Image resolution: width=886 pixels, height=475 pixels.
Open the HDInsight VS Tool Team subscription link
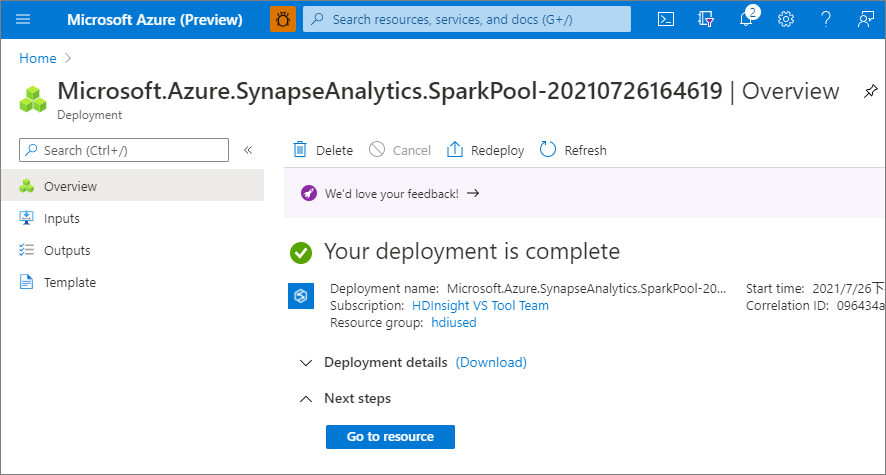[480, 305]
